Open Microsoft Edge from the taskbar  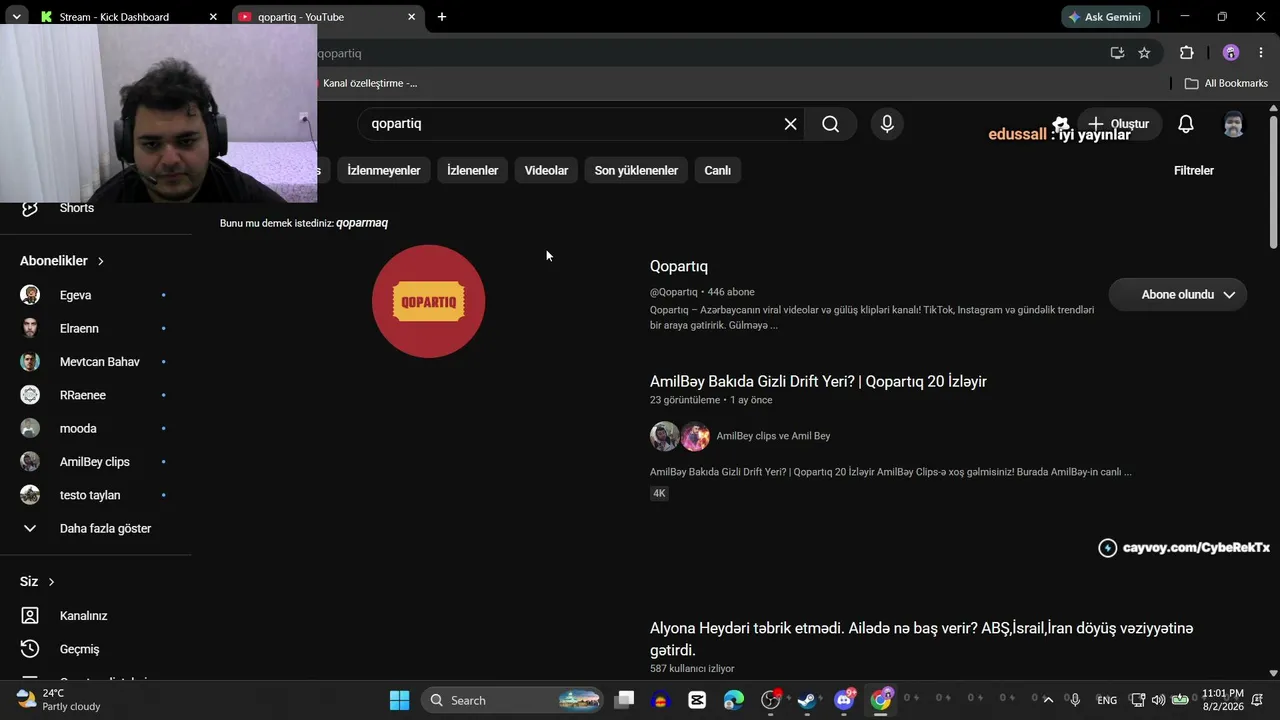click(734, 700)
